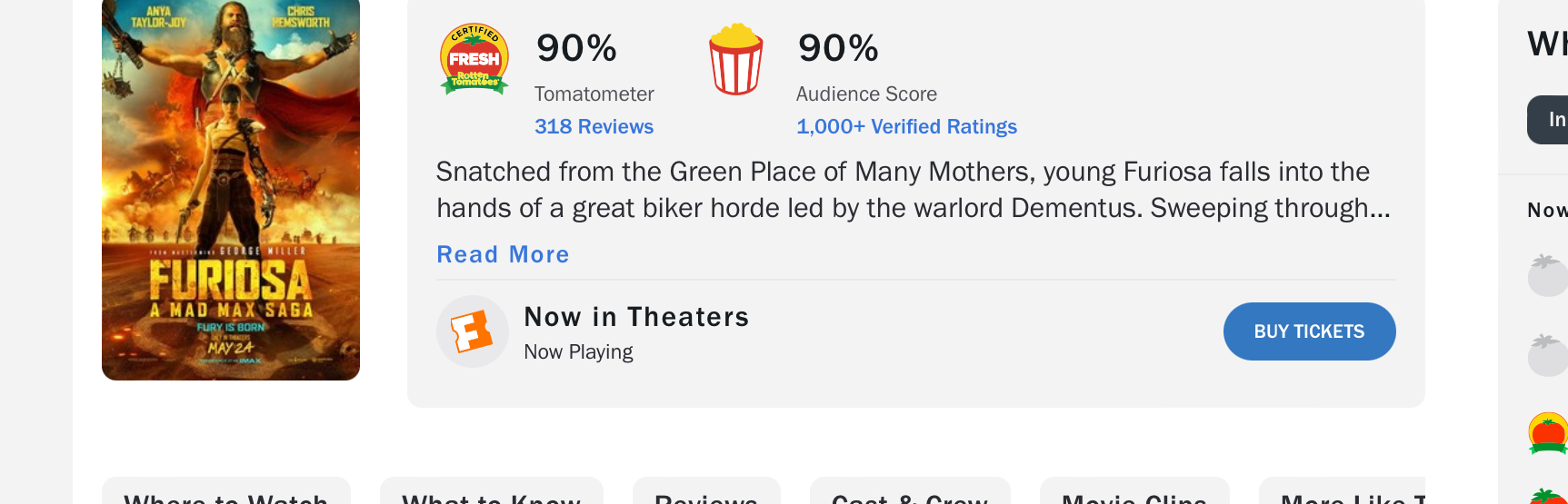Go to the Reviews tab

pyautogui.click(x=706, y=493)
